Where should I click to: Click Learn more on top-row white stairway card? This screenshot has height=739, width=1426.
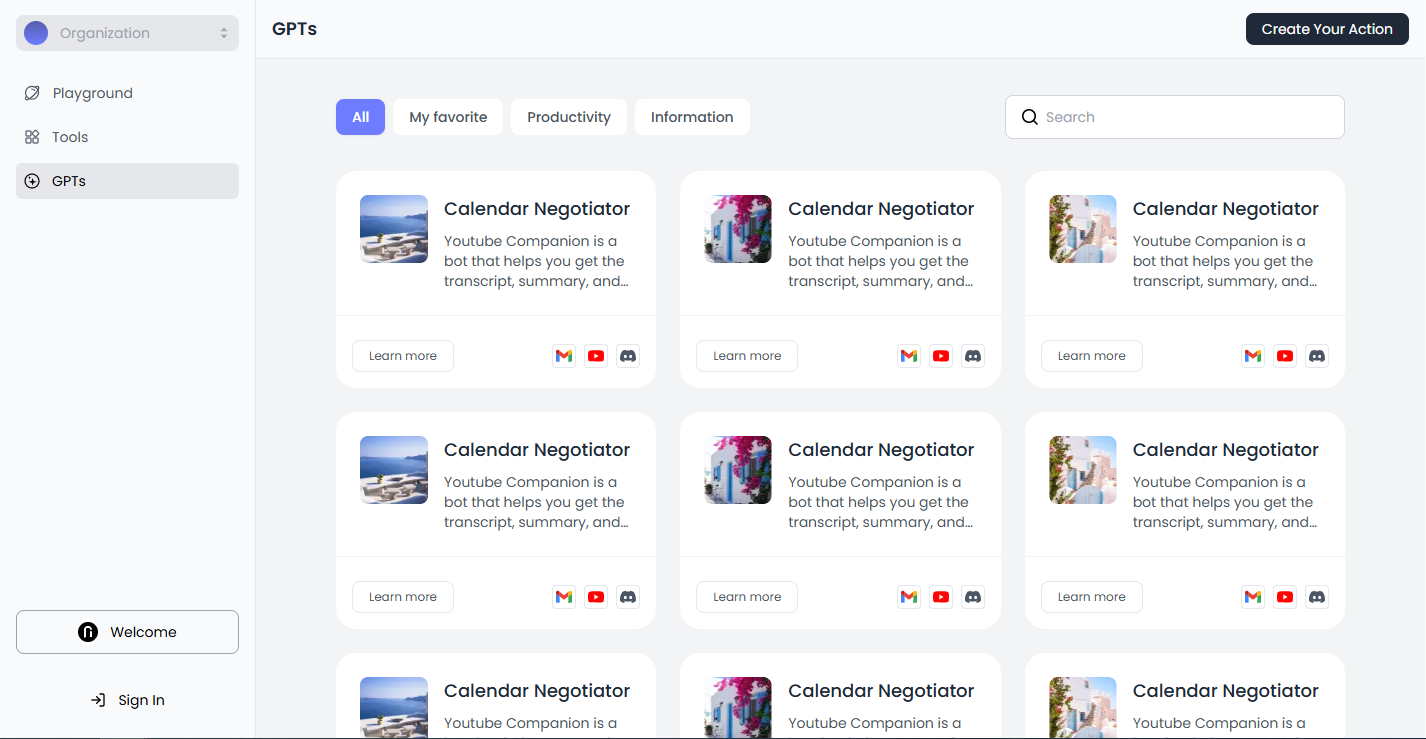pyautogui.click(x=1092, y=356)
